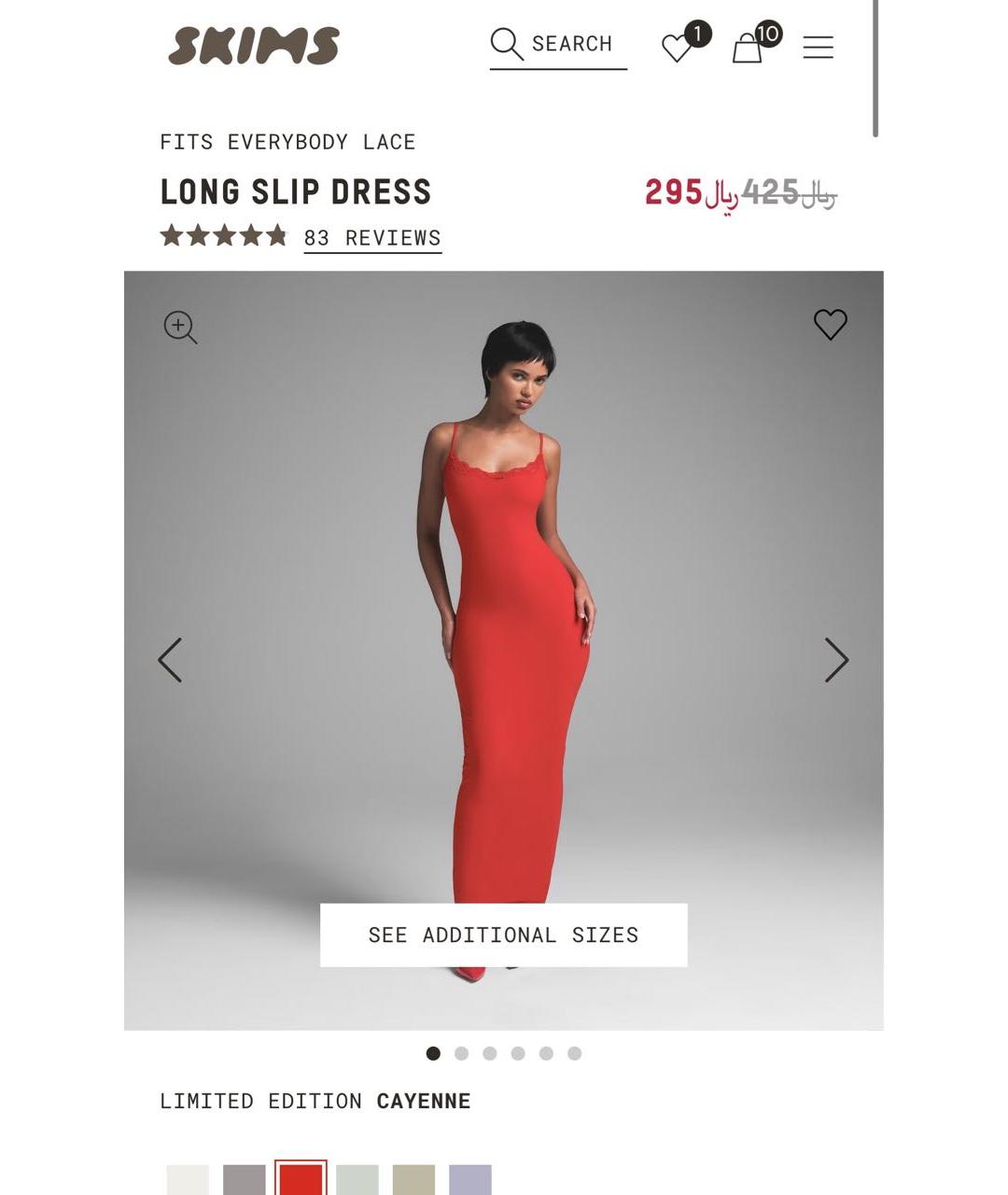The width and height of the screenshot is (1008, 1195).
Task: Select the gray color swatch
Action: click(x=245, y=1179)
